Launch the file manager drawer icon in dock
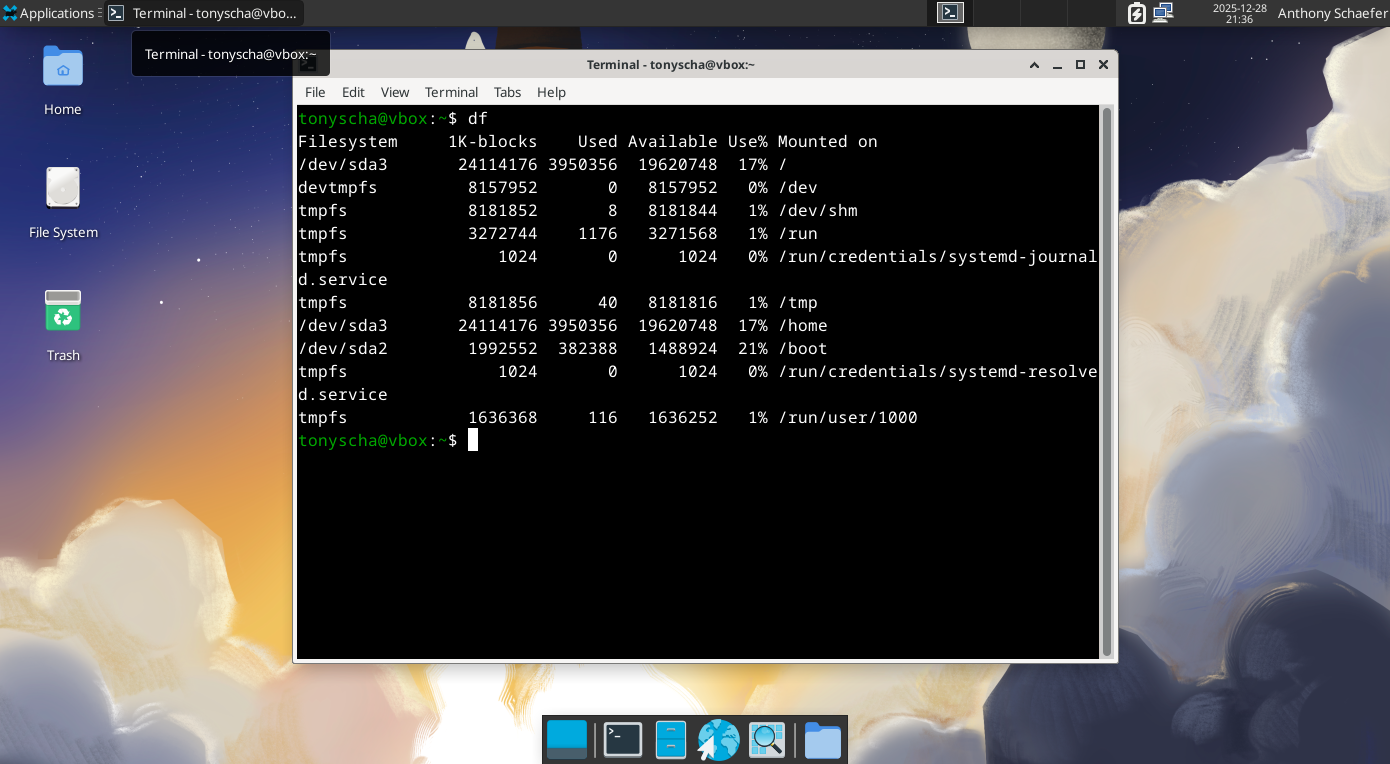1390x764 pixels. tap(670, 739)
